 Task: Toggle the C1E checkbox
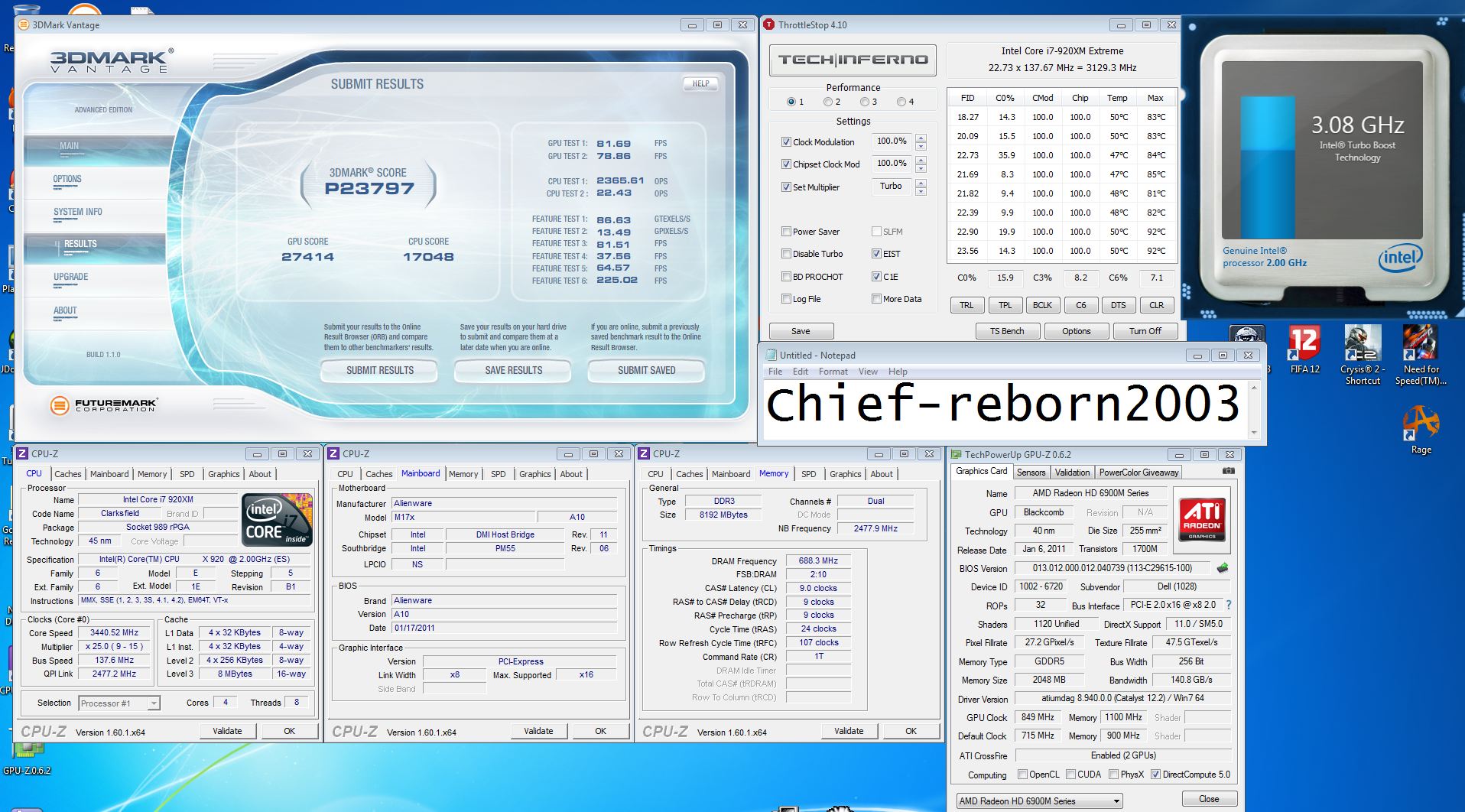pos(876,277)
